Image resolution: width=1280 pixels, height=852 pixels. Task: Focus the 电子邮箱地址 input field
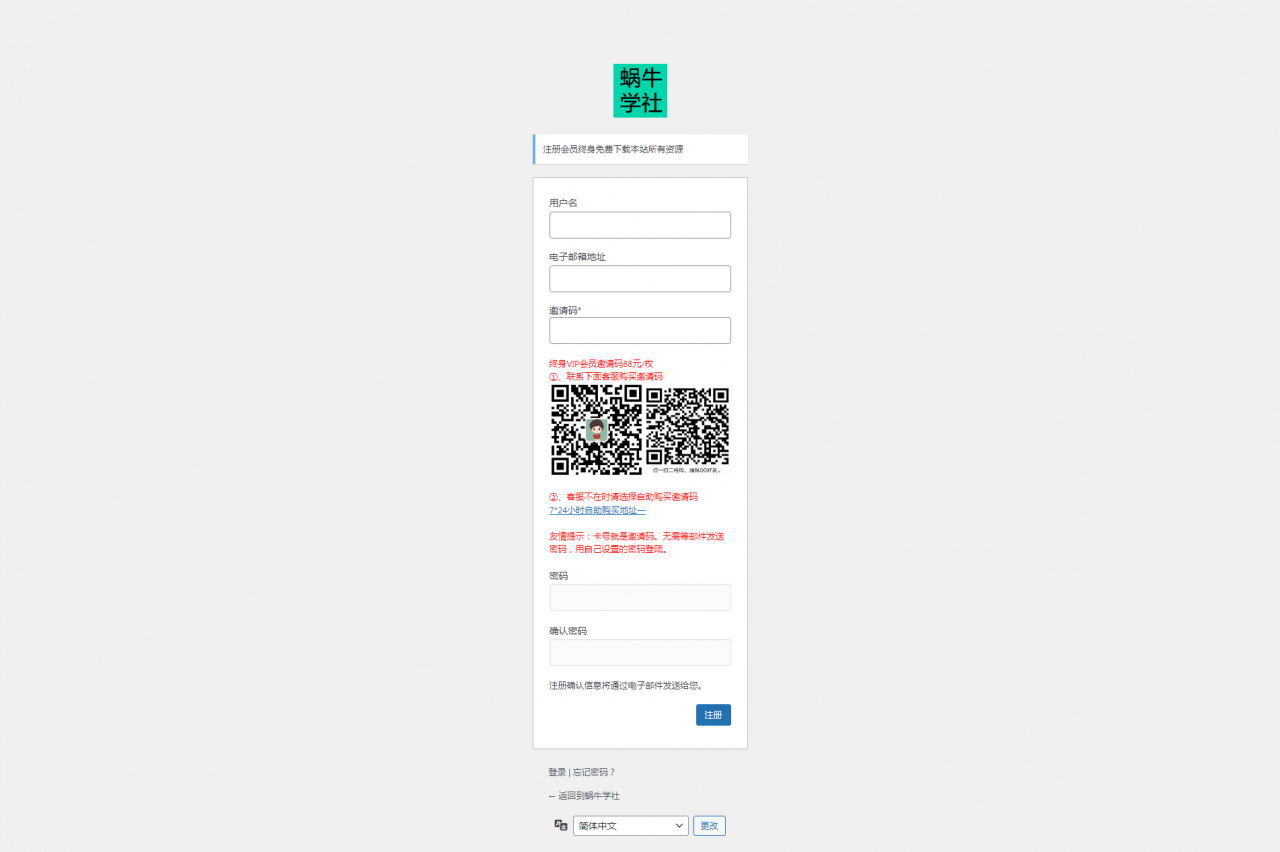click(x=640, y=279)
